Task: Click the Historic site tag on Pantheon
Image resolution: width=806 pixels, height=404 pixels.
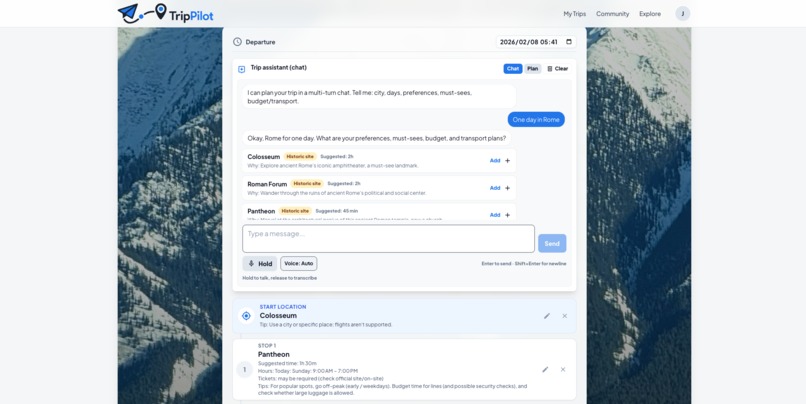Action: point(296,211)
